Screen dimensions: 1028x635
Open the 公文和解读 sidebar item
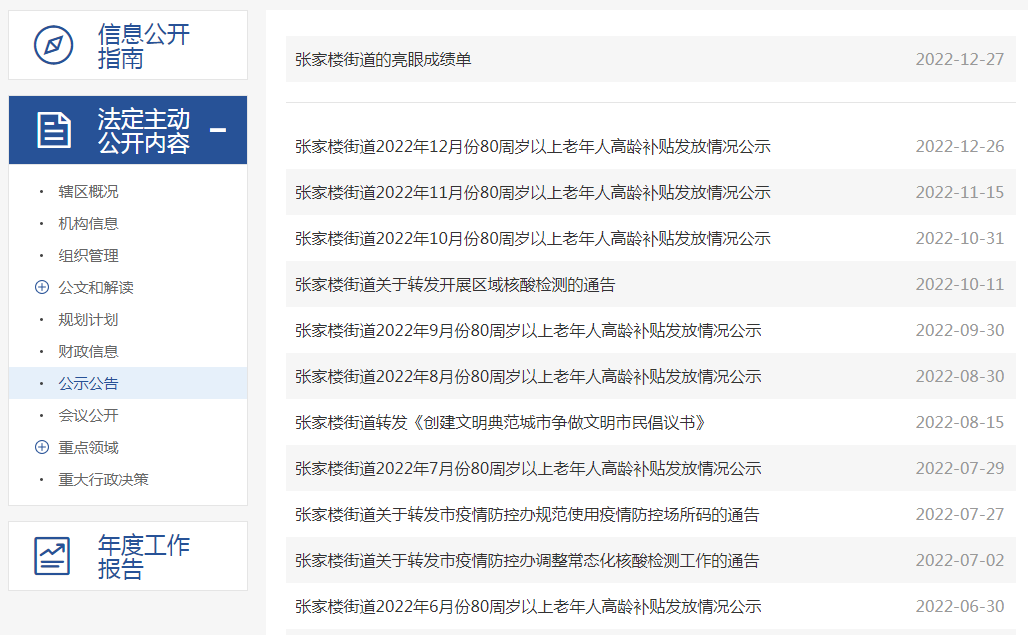[x=96, y=287]
